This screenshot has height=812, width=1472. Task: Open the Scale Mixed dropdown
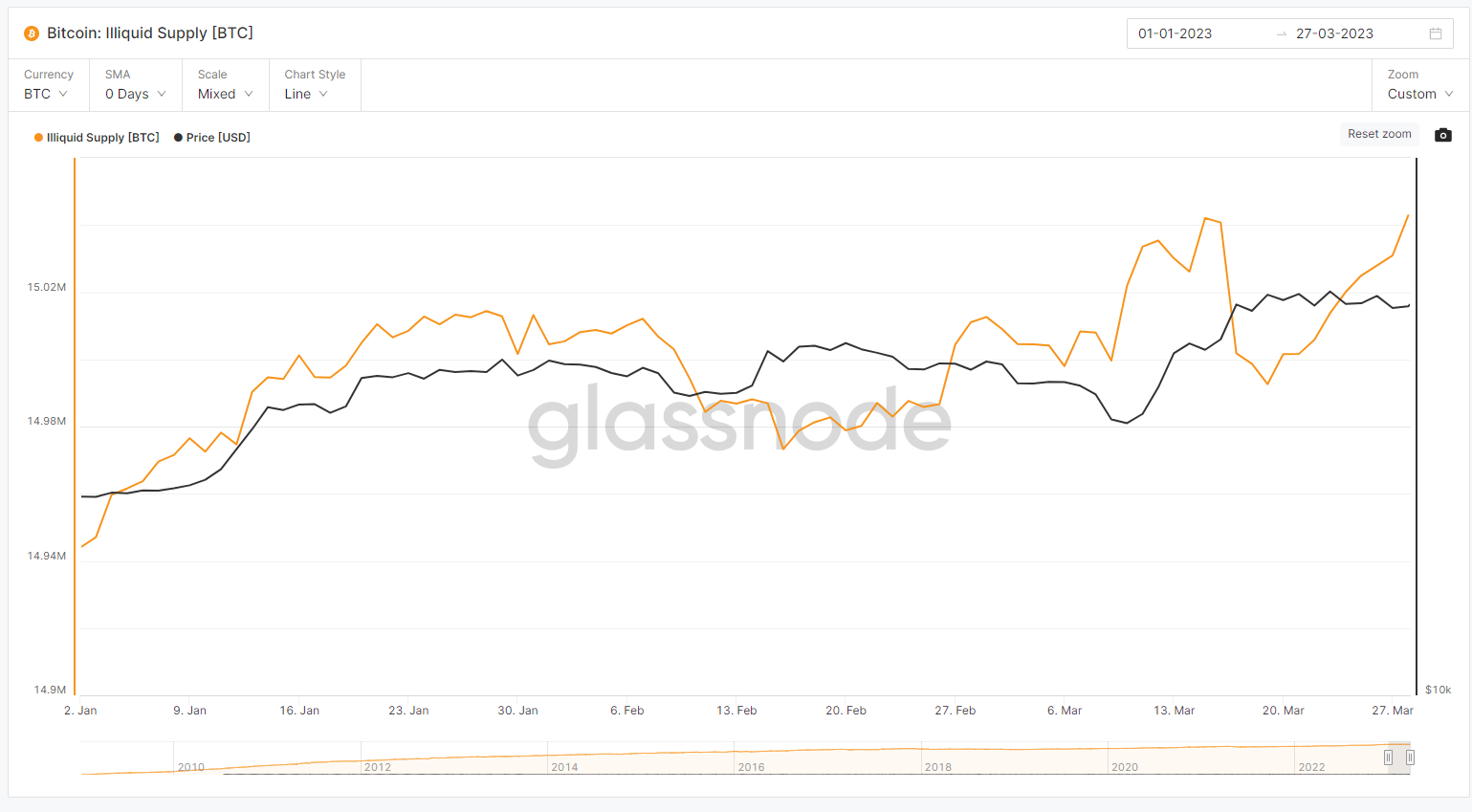click(225, 94)
